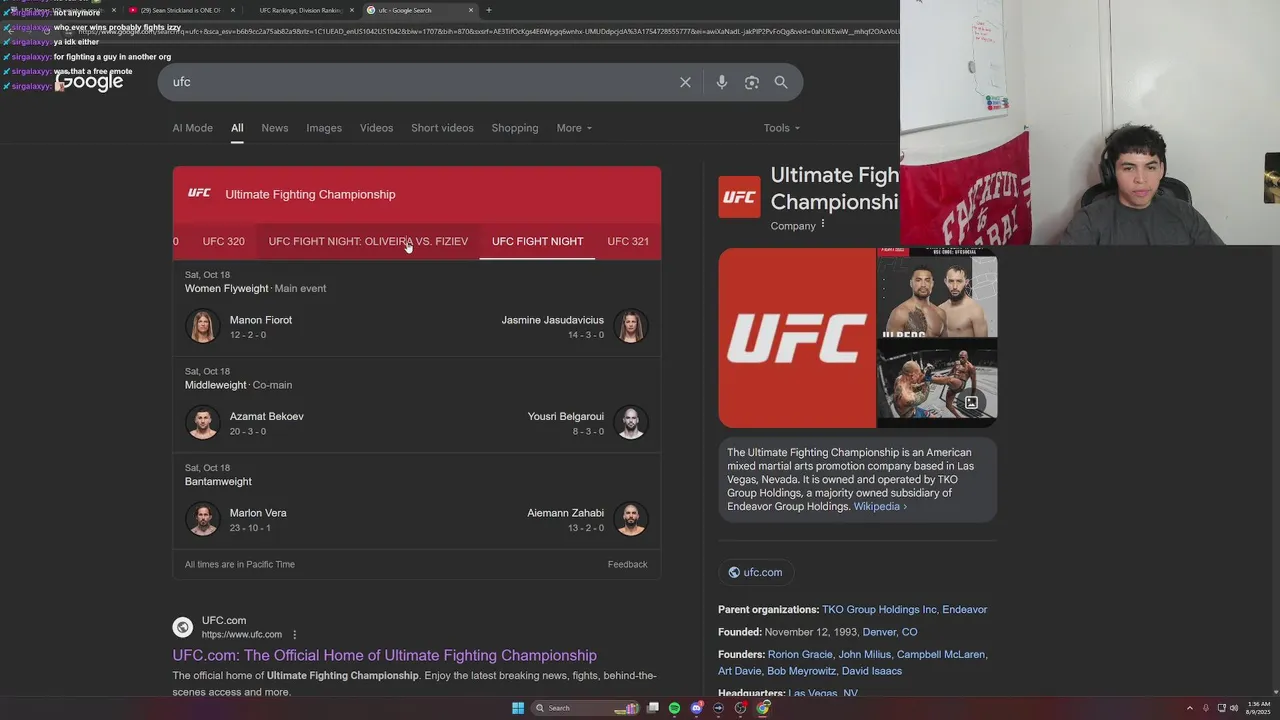1280x720 pixels.
Task: Select the 'ufc - Google Search' tab
Action: click(419, 10)
